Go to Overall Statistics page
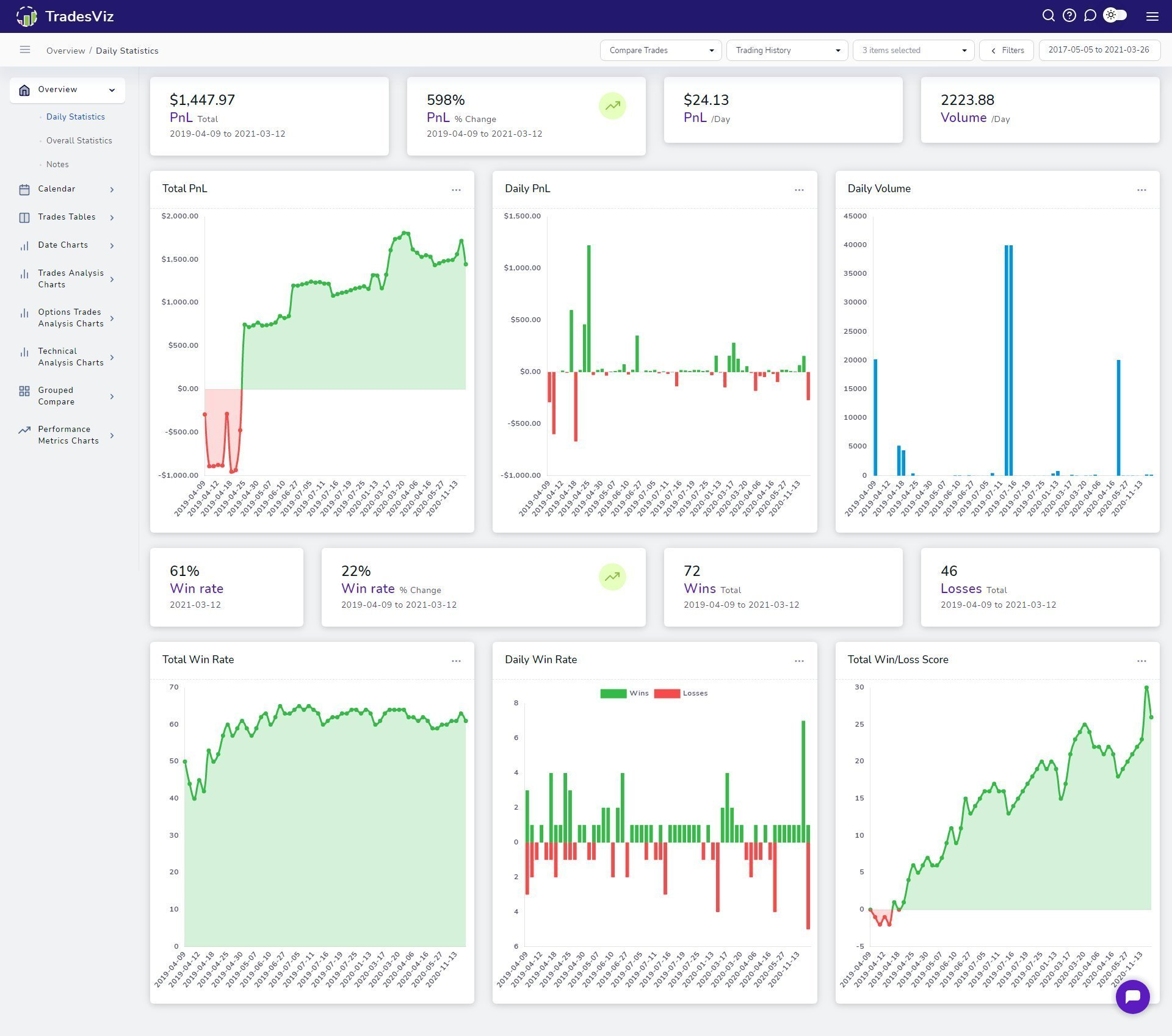 coord(79,140)
